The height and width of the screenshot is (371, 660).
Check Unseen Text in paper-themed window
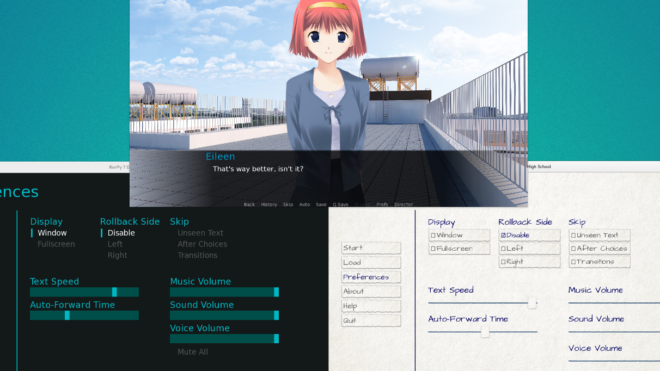[x=599, y=235]
